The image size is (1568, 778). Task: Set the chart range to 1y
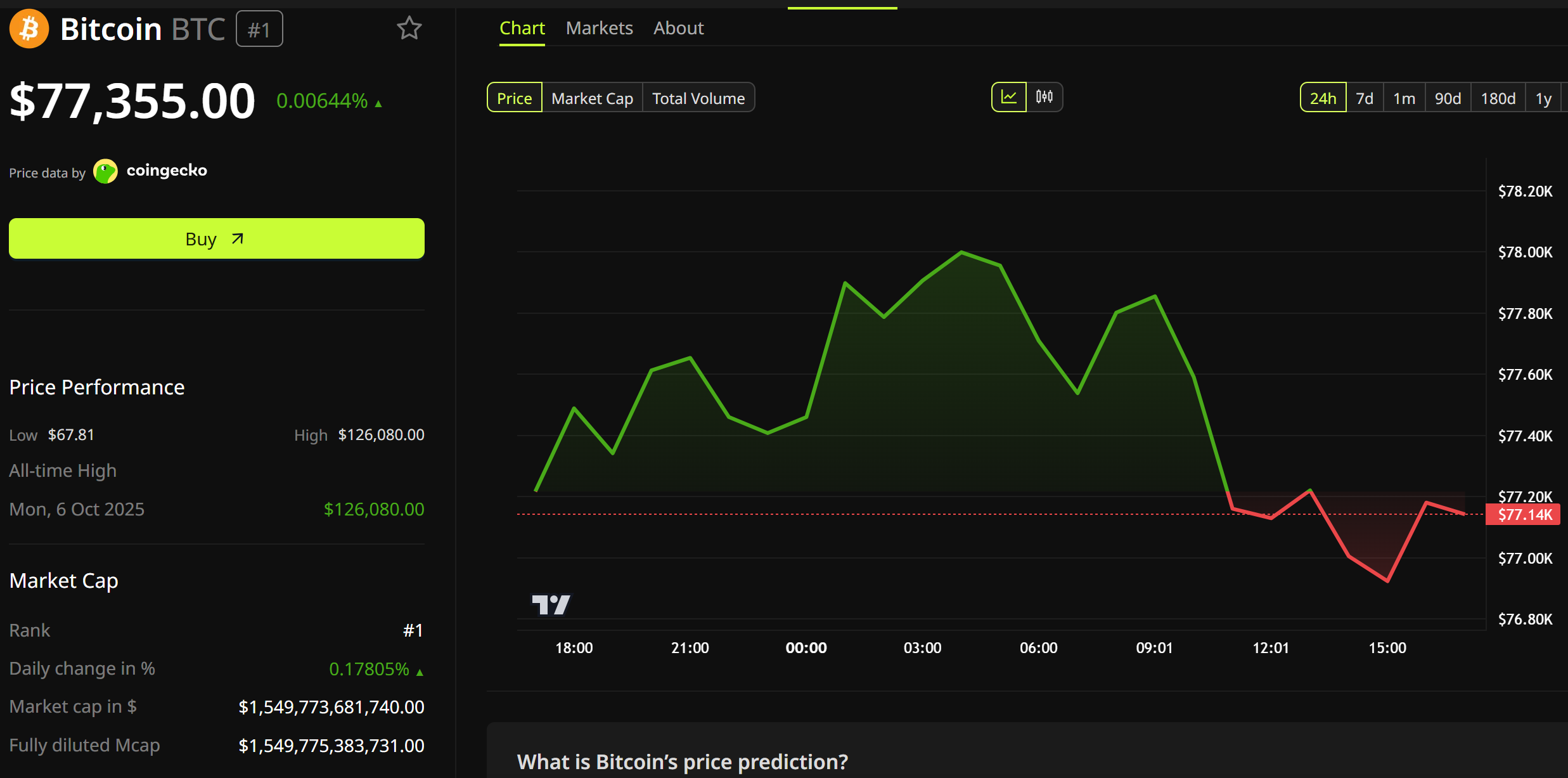tap(1543, 98)
